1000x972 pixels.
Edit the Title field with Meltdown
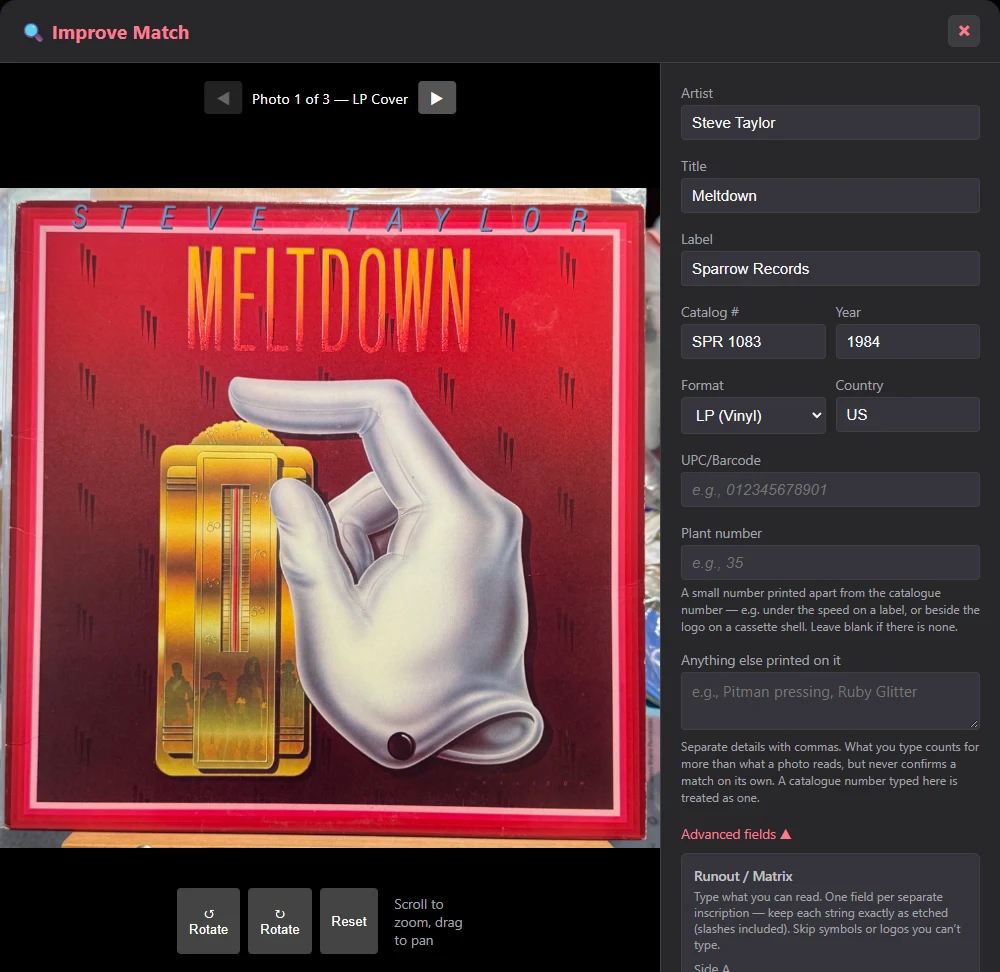click(830, 196)
